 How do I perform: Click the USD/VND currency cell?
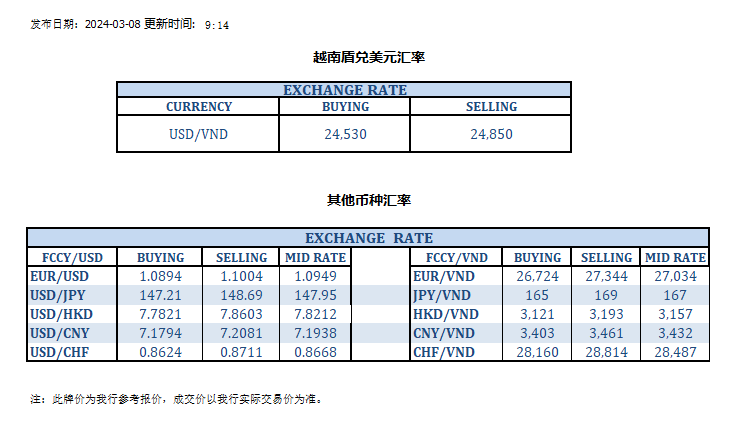point(199,135)
